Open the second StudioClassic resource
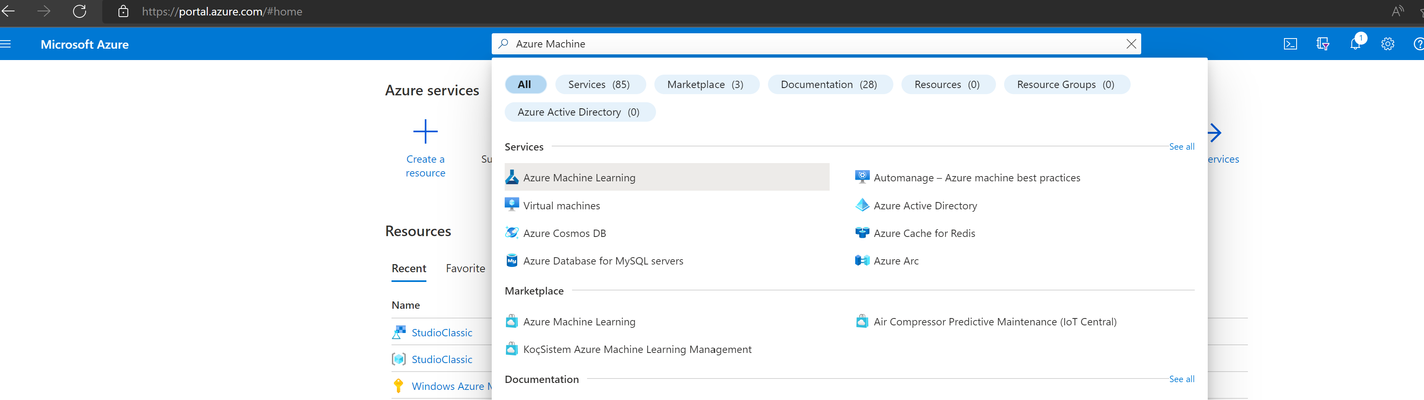 click(442, 359)
